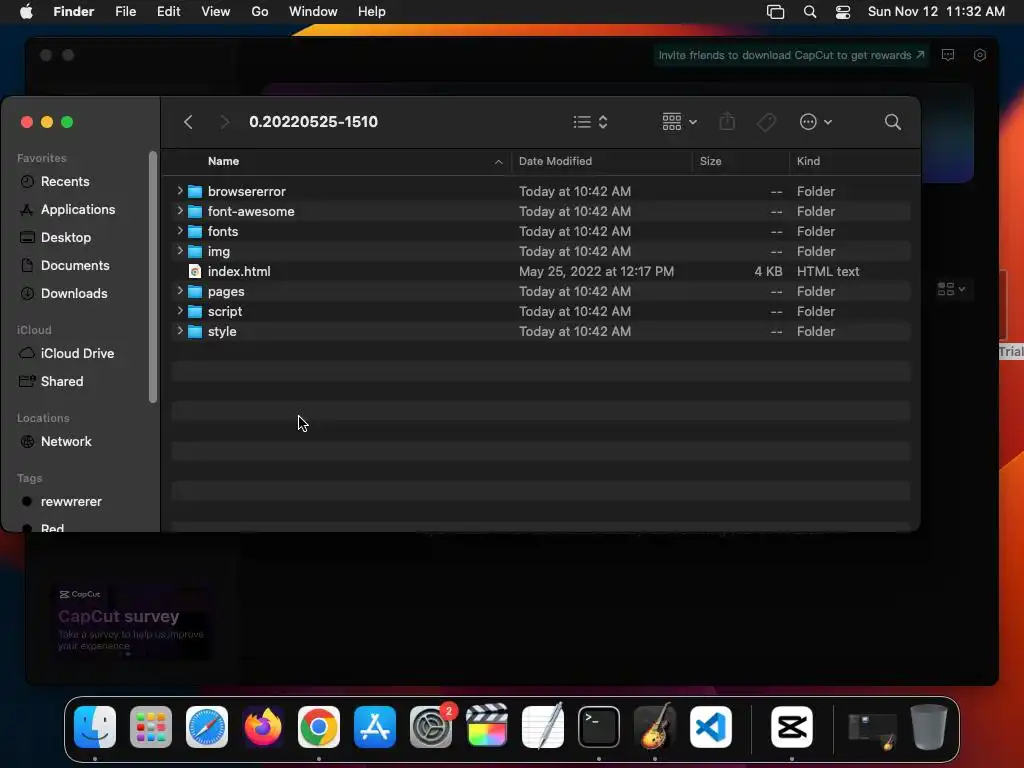Sort by Date Modified column header
1024x768 pixels.
pos(555,161)
